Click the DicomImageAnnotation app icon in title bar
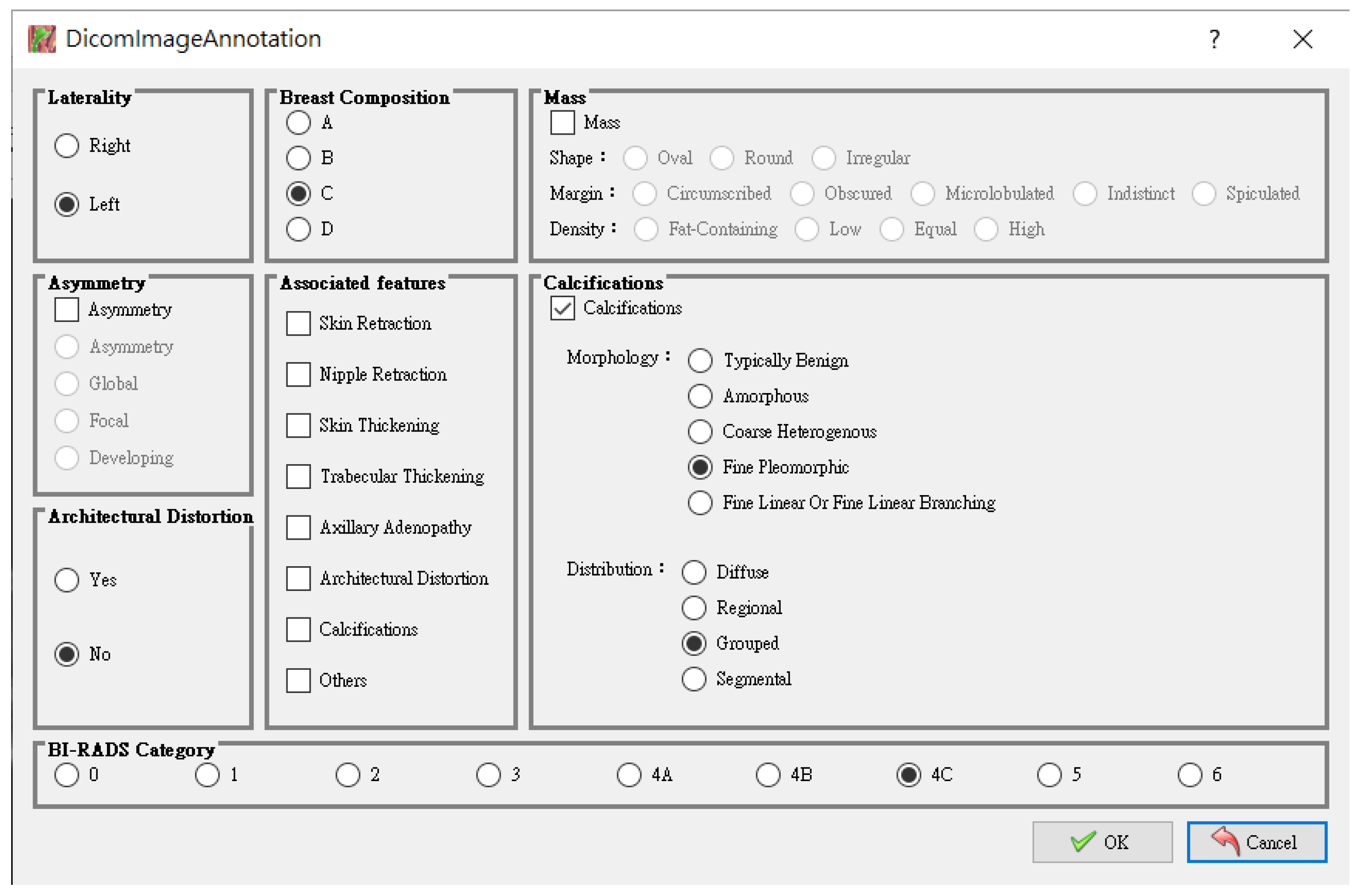The height and width of the screenshot is (896, 1357). (x=42, y=39)
